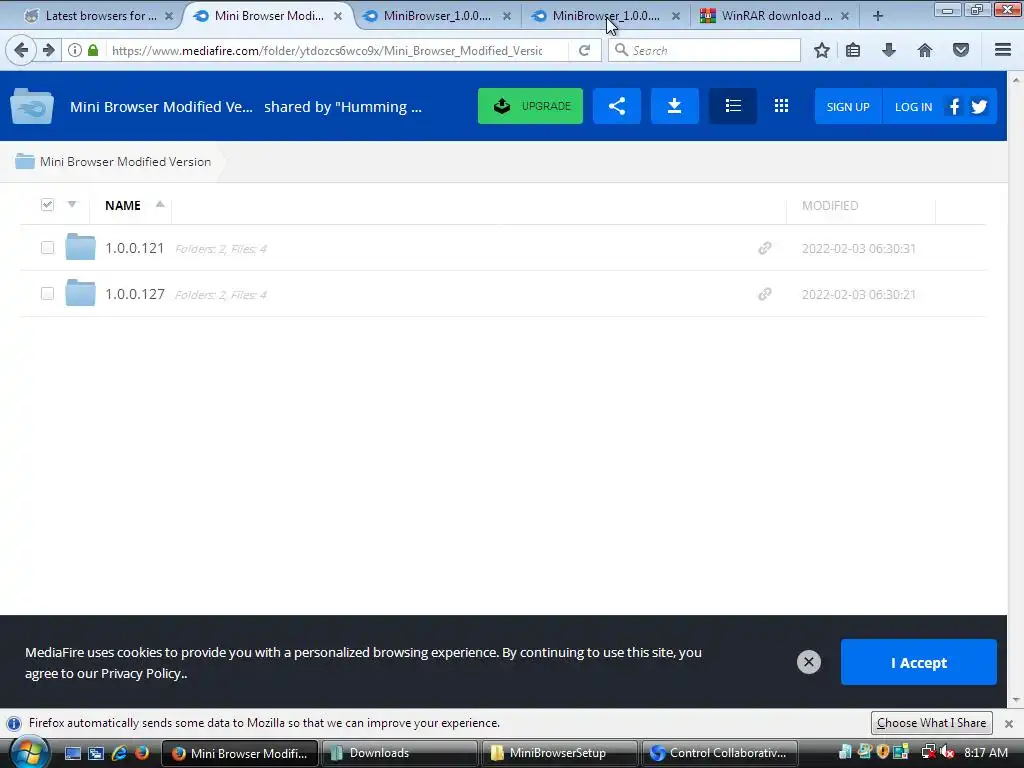Click the green secure padlock icon
This screenshot has width=1024, height=768.
(93, 50)
